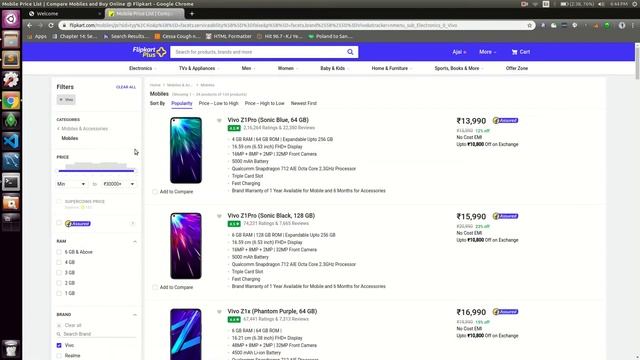Open Visual Studio Code from dock

tap(11, 141)
